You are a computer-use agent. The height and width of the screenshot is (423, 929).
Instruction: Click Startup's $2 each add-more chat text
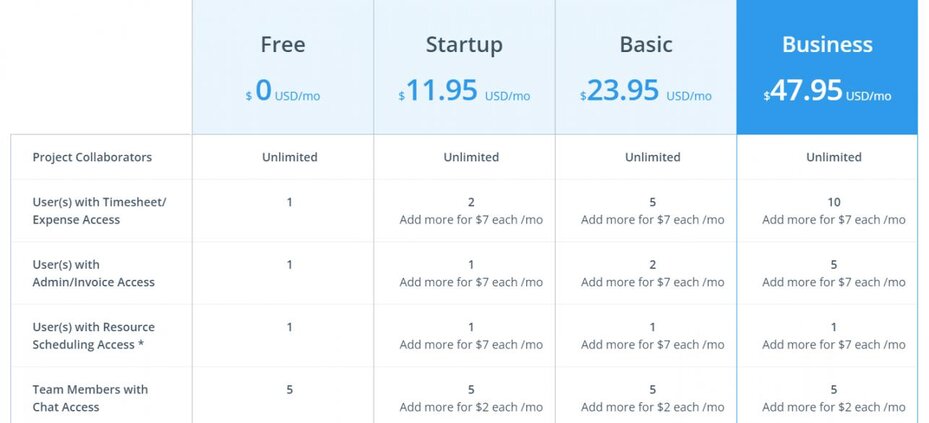coord(471,407)
